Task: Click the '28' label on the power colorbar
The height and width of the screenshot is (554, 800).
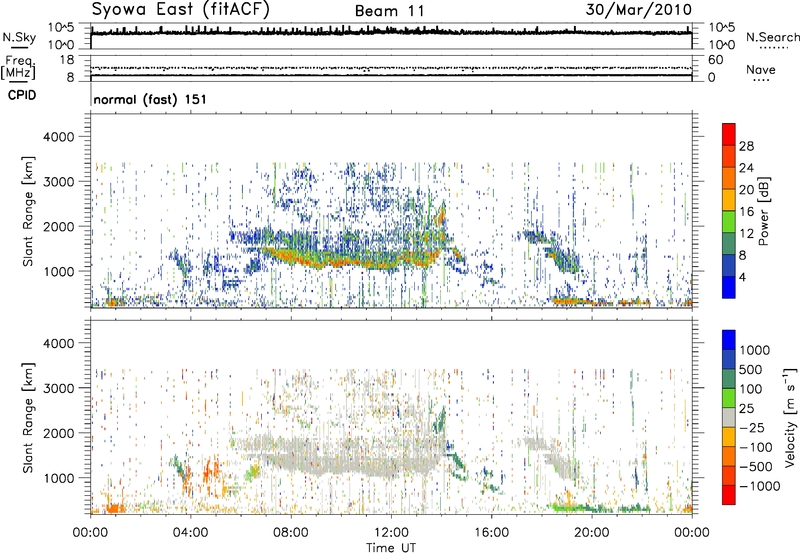Action: pos(746,146)
